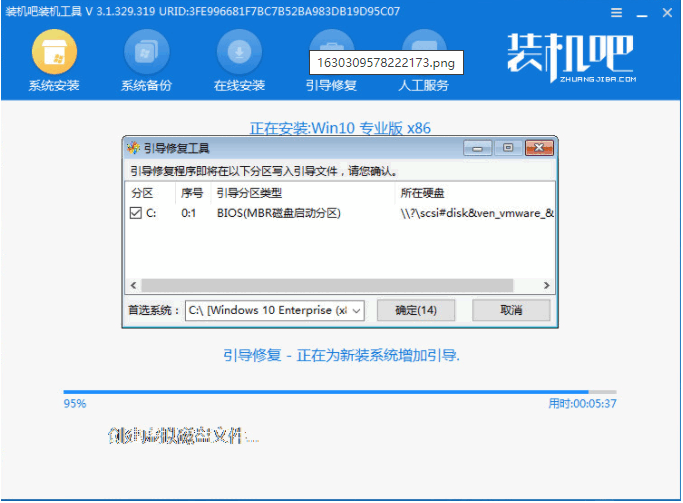Click the 95% progress text

(x=75, y=404)
